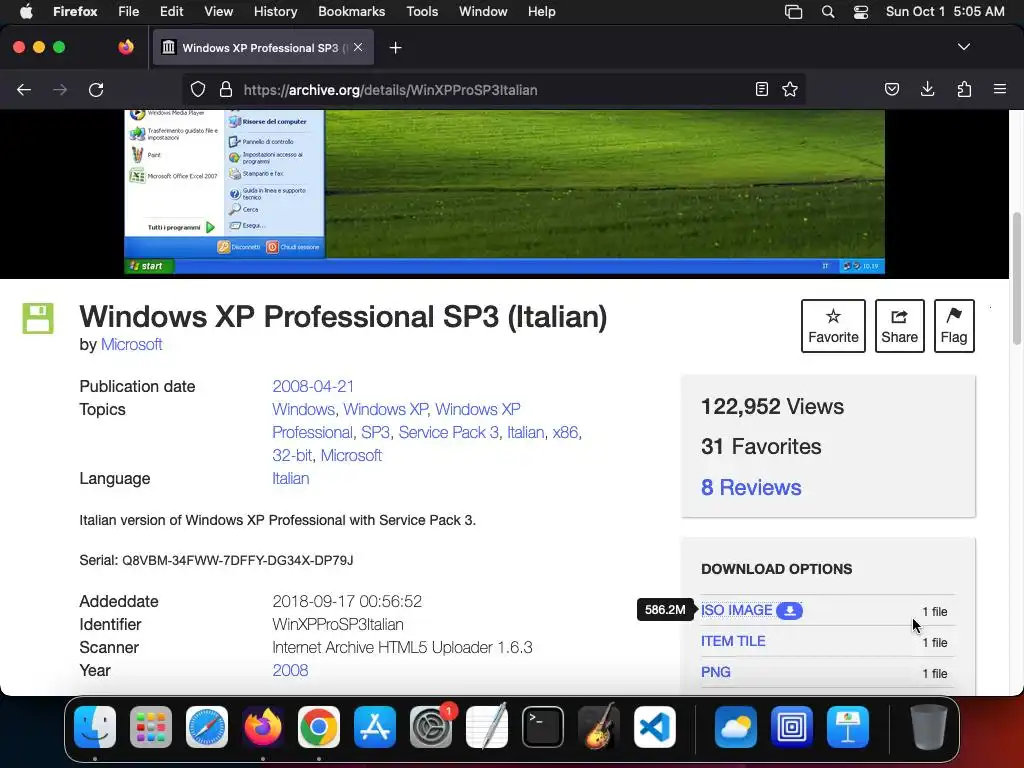
Task: Open Terminal from the Dock
Action: click(543, 727)
